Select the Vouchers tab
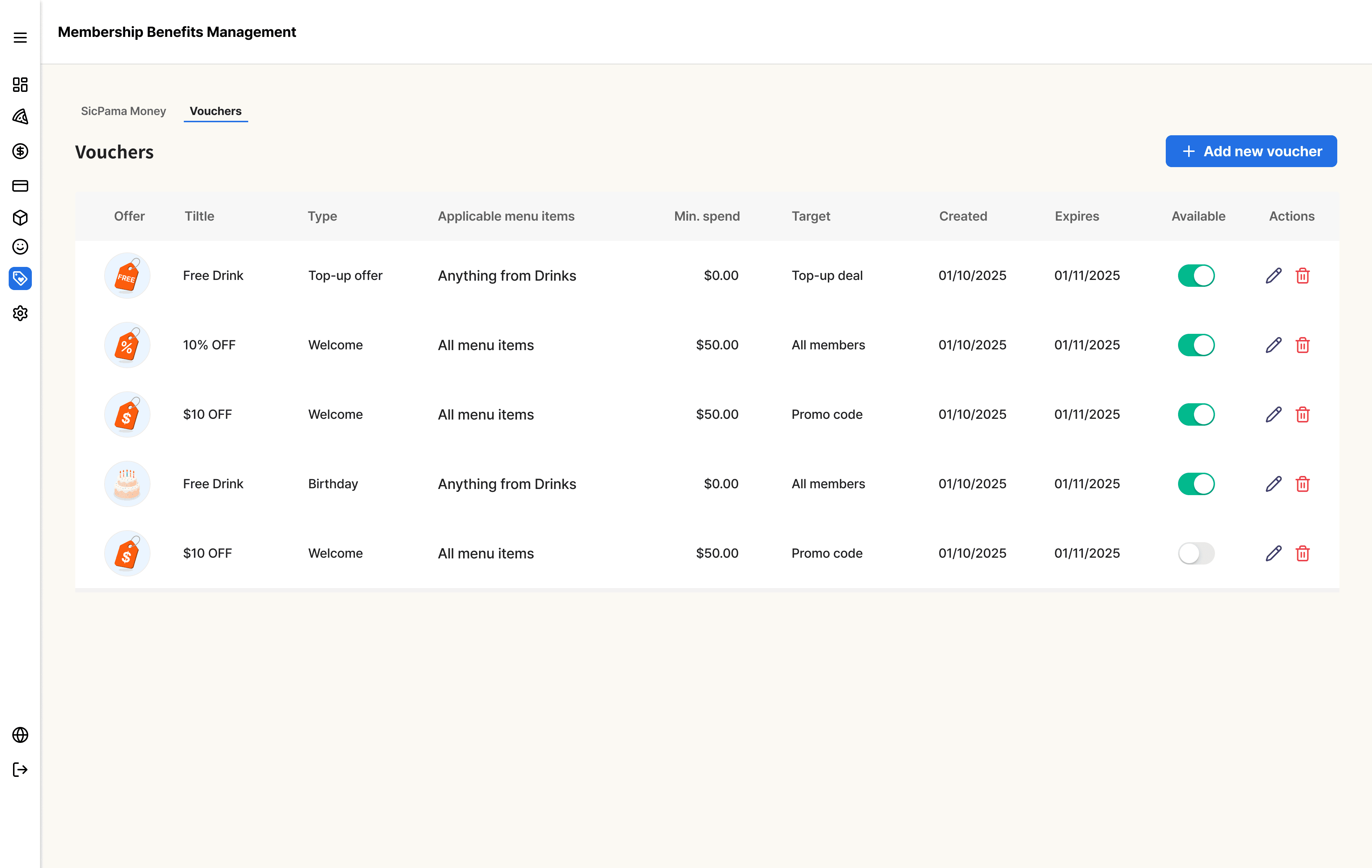This screenshot has height=868, width=1372. (x=215, y=111)
